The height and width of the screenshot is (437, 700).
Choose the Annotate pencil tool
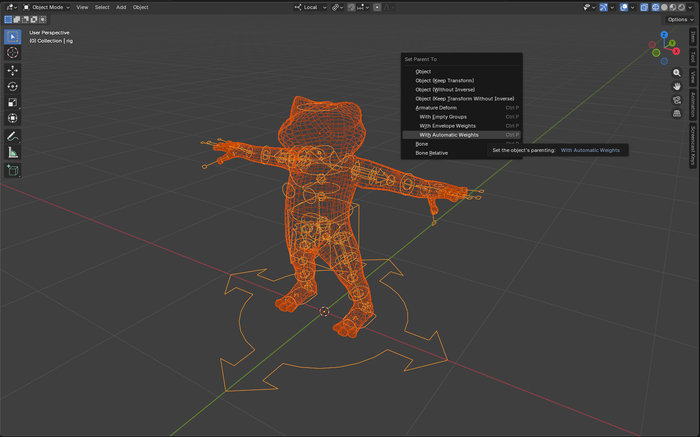13,135
